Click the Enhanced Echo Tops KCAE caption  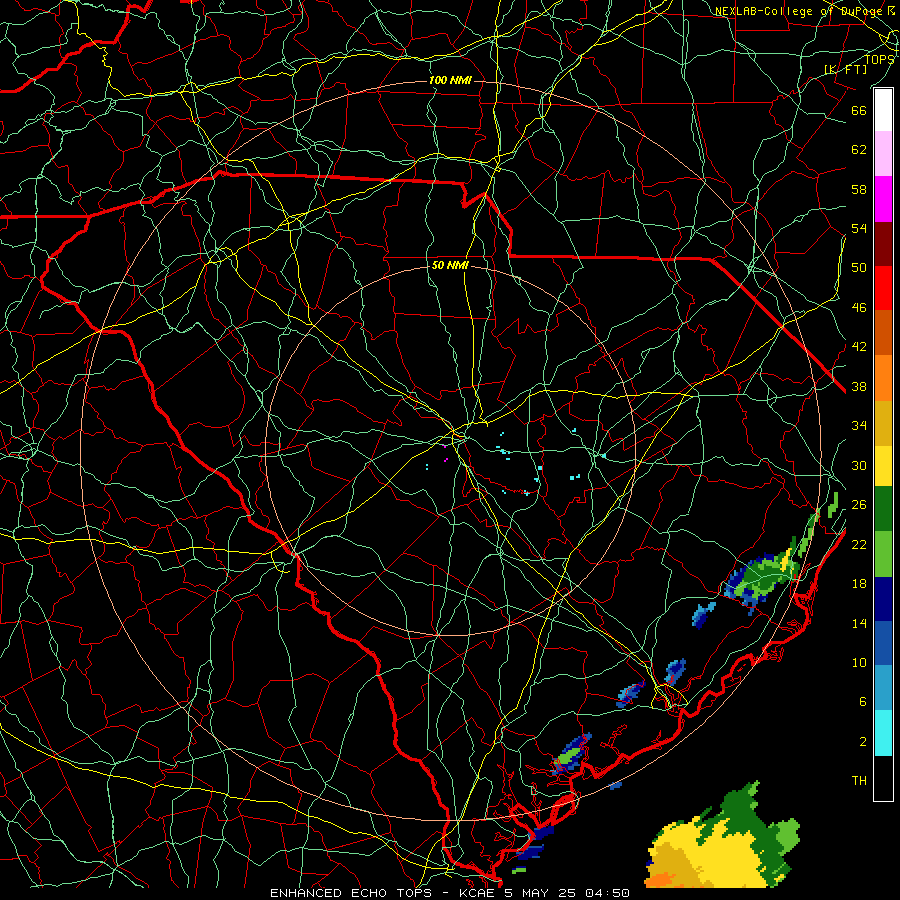[x=449, y=893]
